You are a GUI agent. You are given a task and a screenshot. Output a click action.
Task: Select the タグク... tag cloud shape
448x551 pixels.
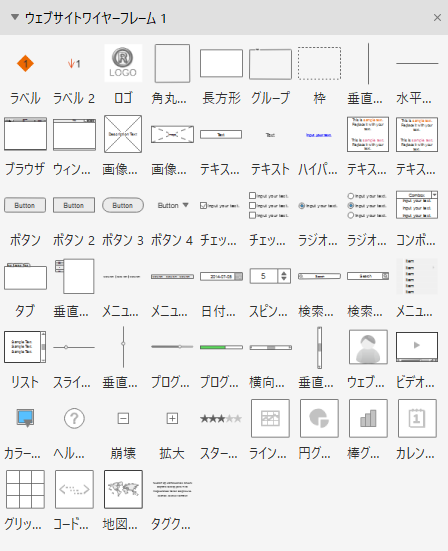pos(172,489)
